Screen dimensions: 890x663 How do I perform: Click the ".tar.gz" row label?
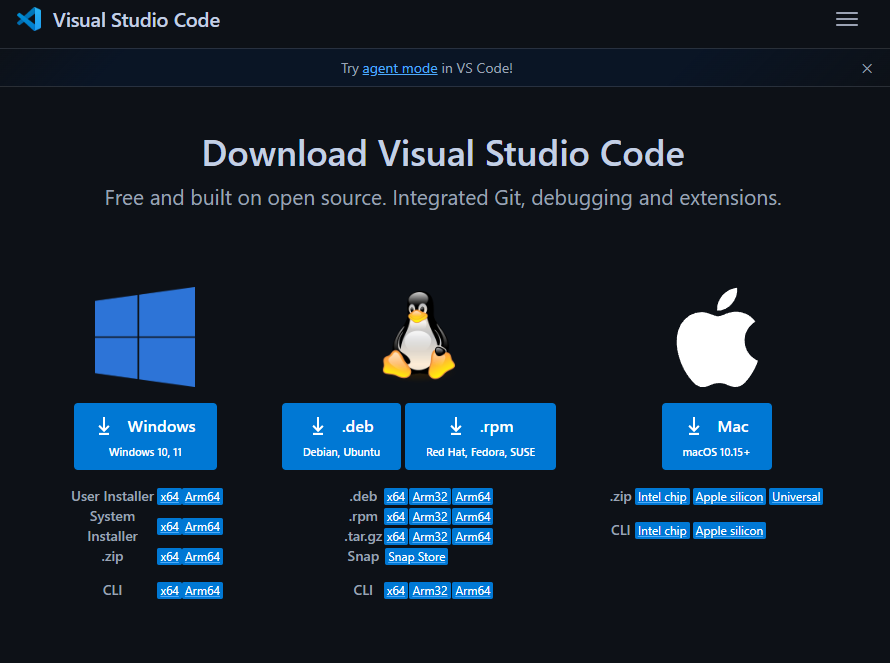pos(363,536)
